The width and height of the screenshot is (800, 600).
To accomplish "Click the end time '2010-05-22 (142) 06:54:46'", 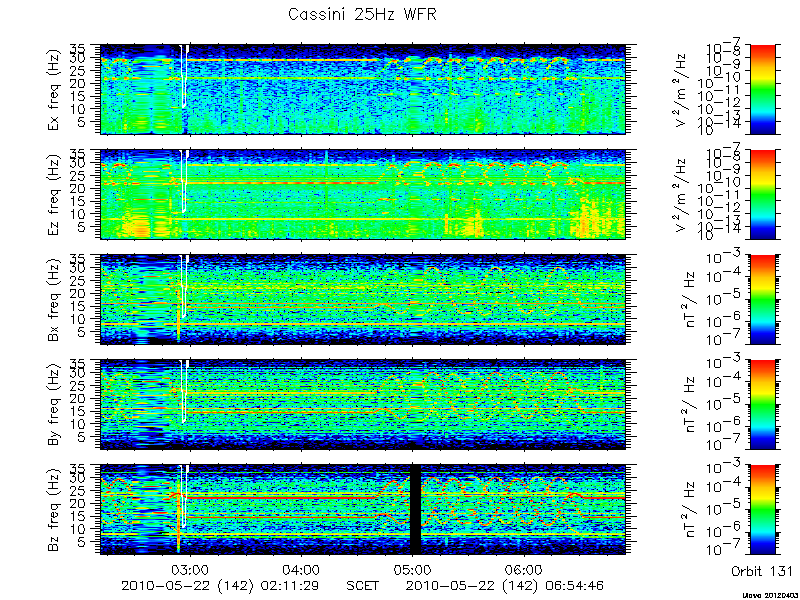I will [504, 585].
